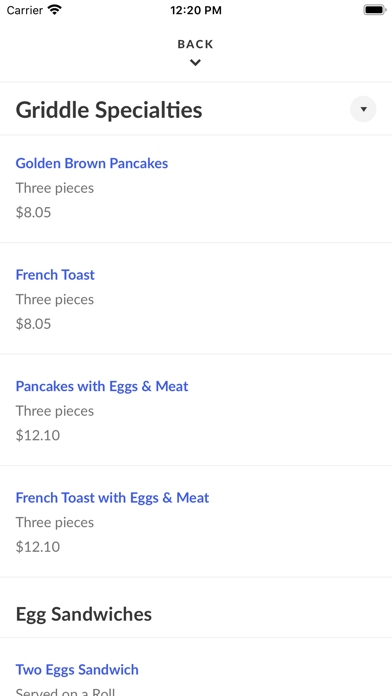Click the down chevron under BACK
The height and width of the screenshot is (696, 392).
point(195,63)
